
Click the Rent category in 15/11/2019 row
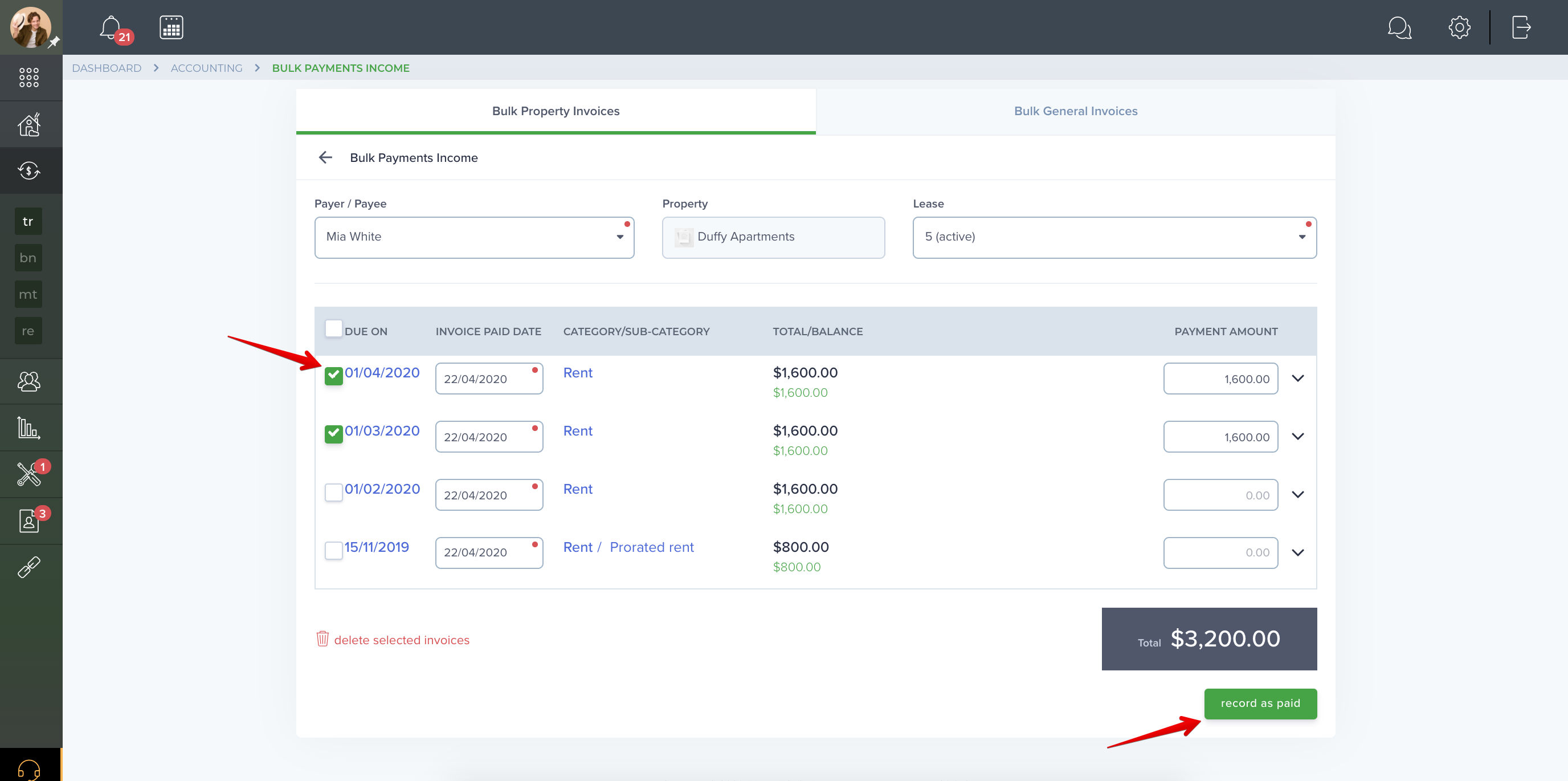(577, 547)
